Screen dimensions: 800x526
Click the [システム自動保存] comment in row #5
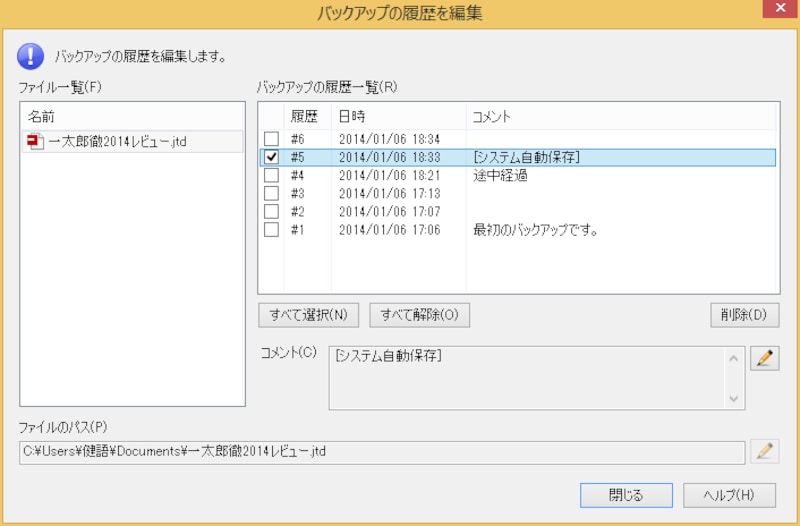(x=526, y=157)
